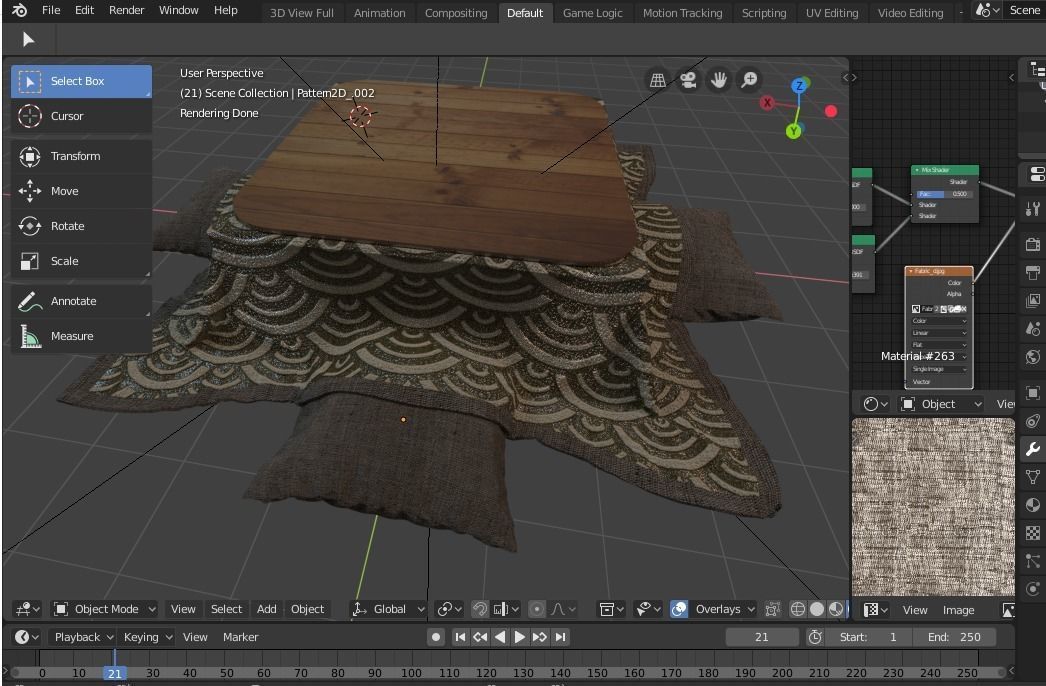Screen dimensions: 1046x686
Task: Open the Scene properties cone-sphere tab
Action: click(x=1033, y=329)
